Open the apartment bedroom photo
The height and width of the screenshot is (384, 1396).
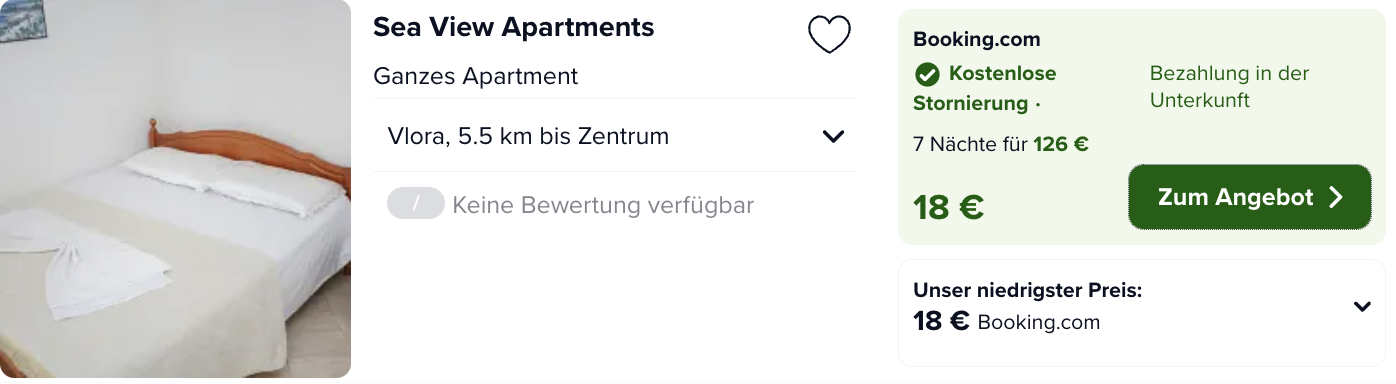tap(175, 189)
